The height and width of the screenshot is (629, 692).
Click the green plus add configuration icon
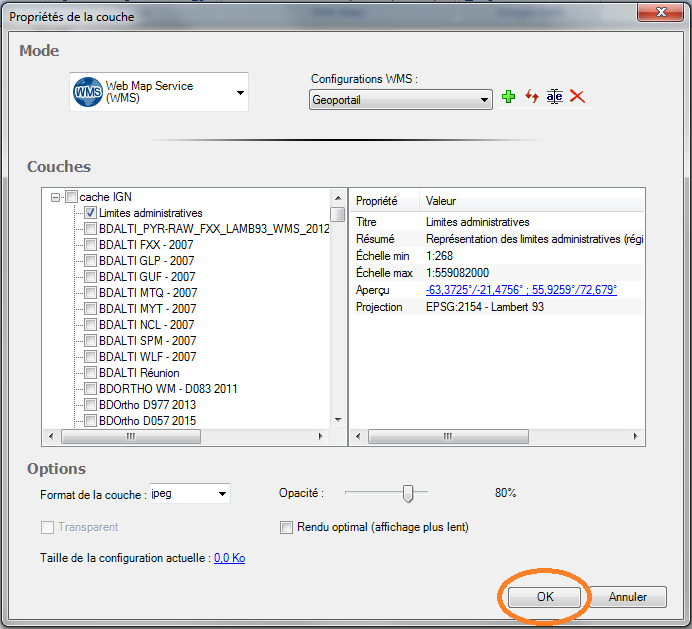(x=509, y=97)
